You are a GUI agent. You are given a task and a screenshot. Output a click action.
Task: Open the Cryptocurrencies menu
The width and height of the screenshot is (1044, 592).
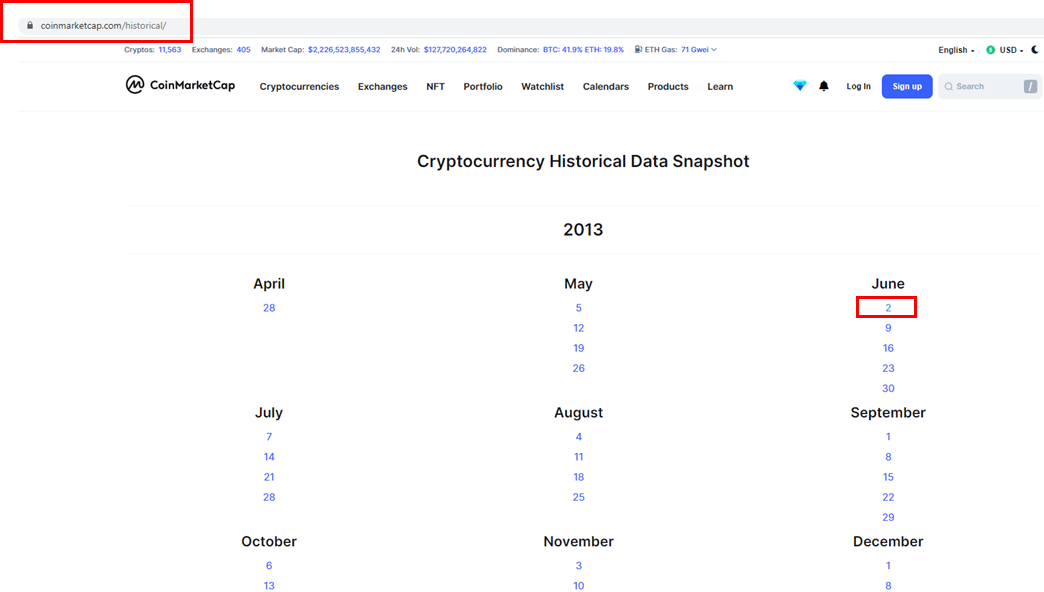click(x=299, y=86)
